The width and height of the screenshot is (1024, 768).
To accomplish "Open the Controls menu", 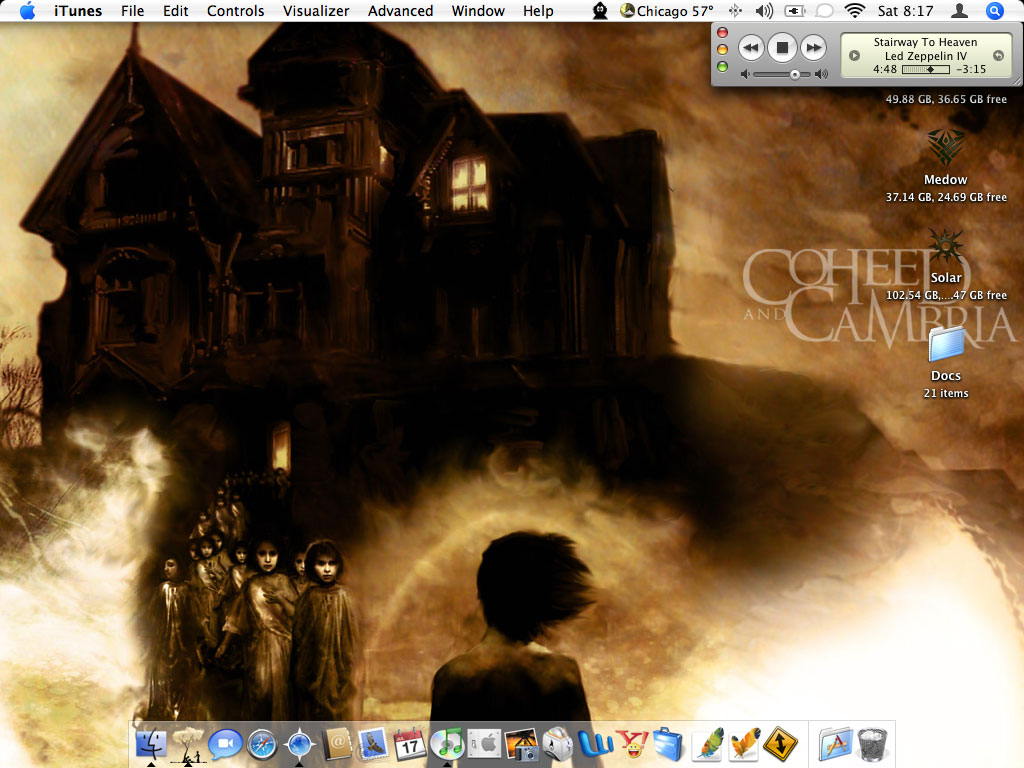I will pos(236,10).
